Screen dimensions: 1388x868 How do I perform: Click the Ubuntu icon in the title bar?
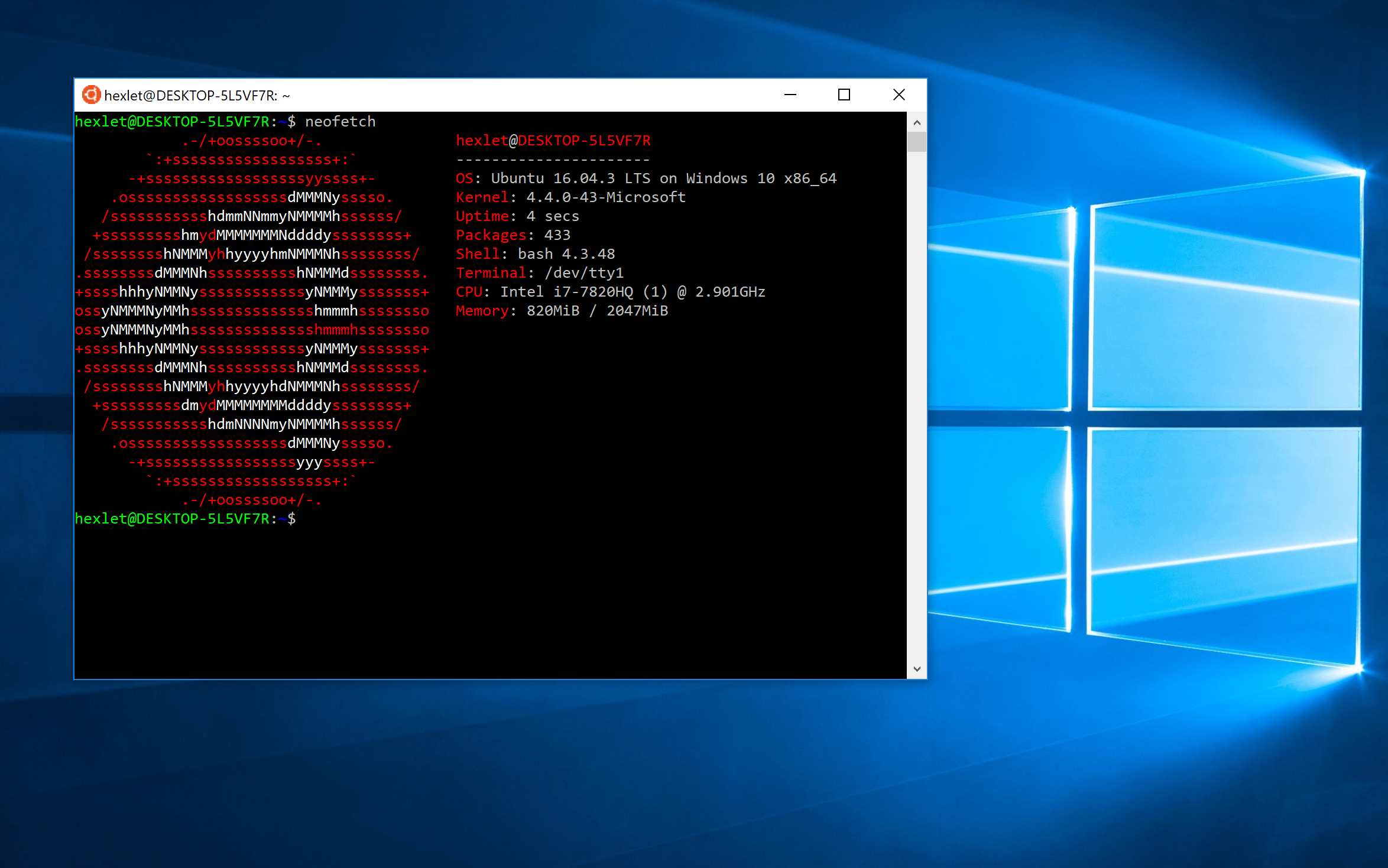[x=91, y=95]
